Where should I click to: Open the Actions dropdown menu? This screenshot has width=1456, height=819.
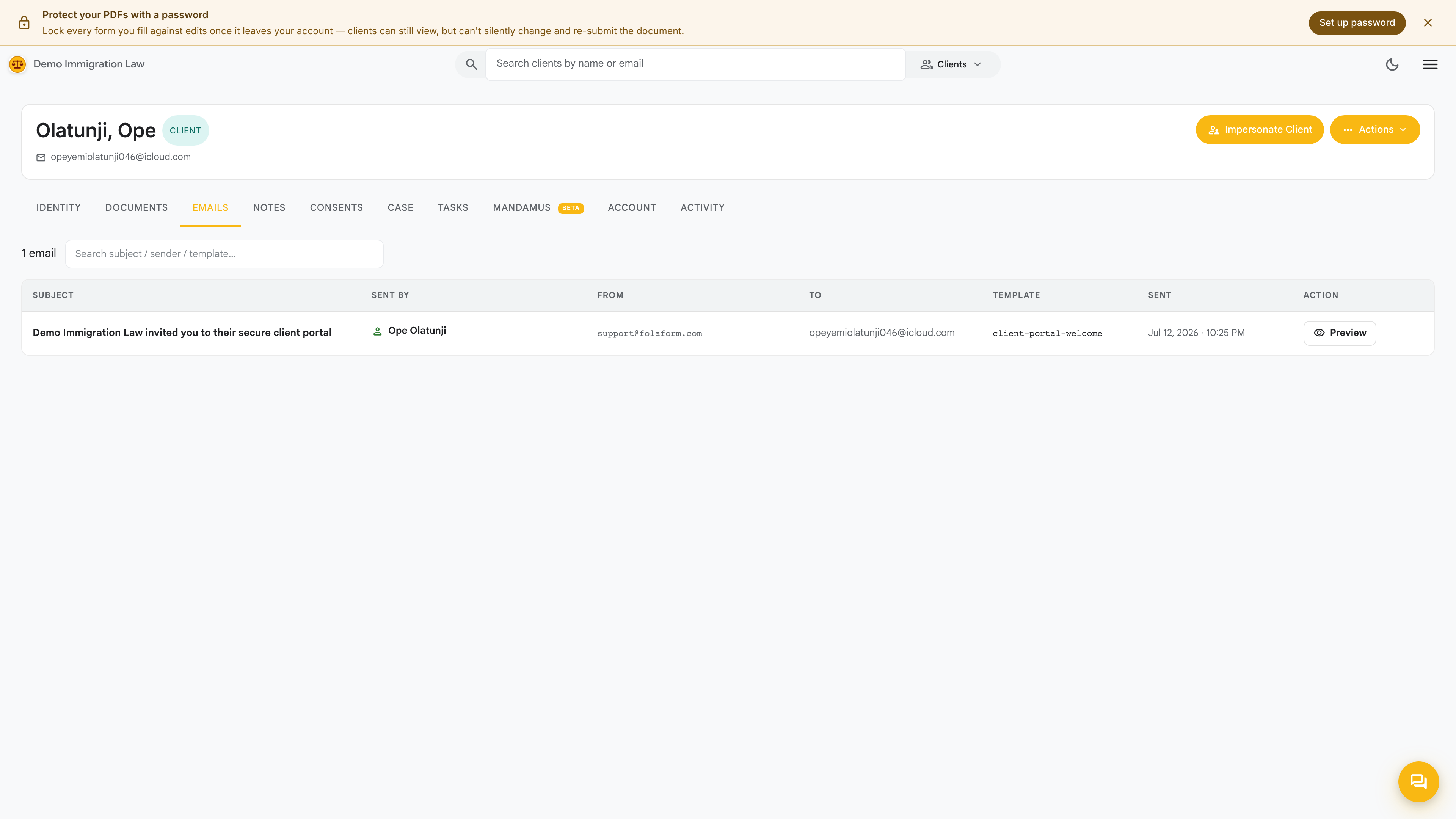tap(1375, 130)
